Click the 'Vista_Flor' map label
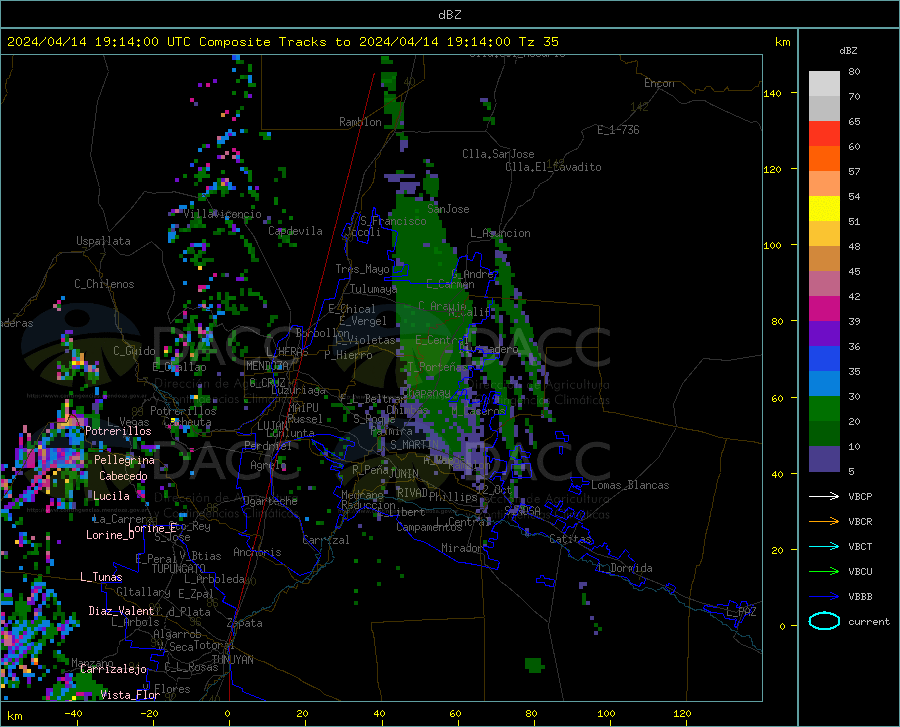The width and height of the screenshot is (900, 727). (x=130, y=695)
